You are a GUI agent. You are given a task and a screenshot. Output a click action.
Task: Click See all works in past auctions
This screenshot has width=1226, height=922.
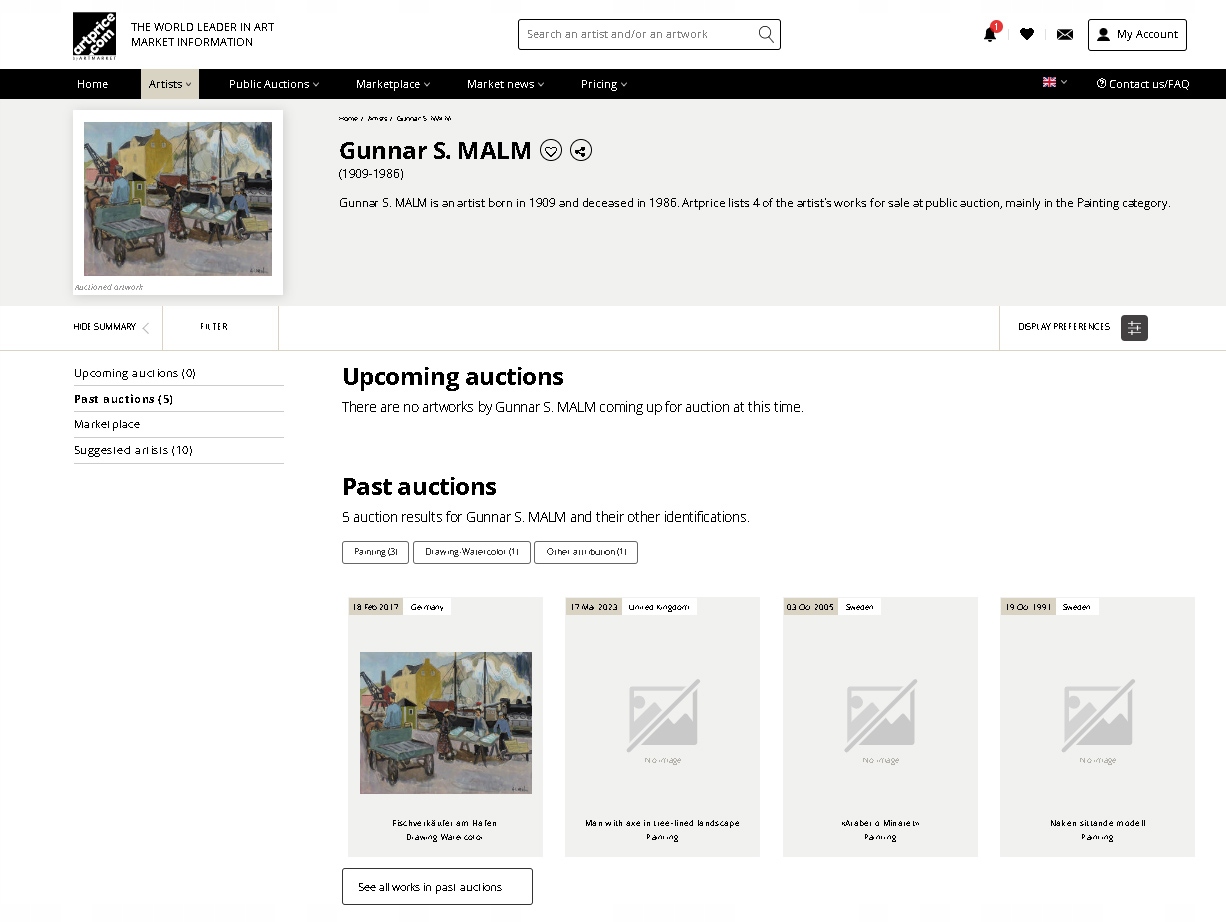coord(437,887)
